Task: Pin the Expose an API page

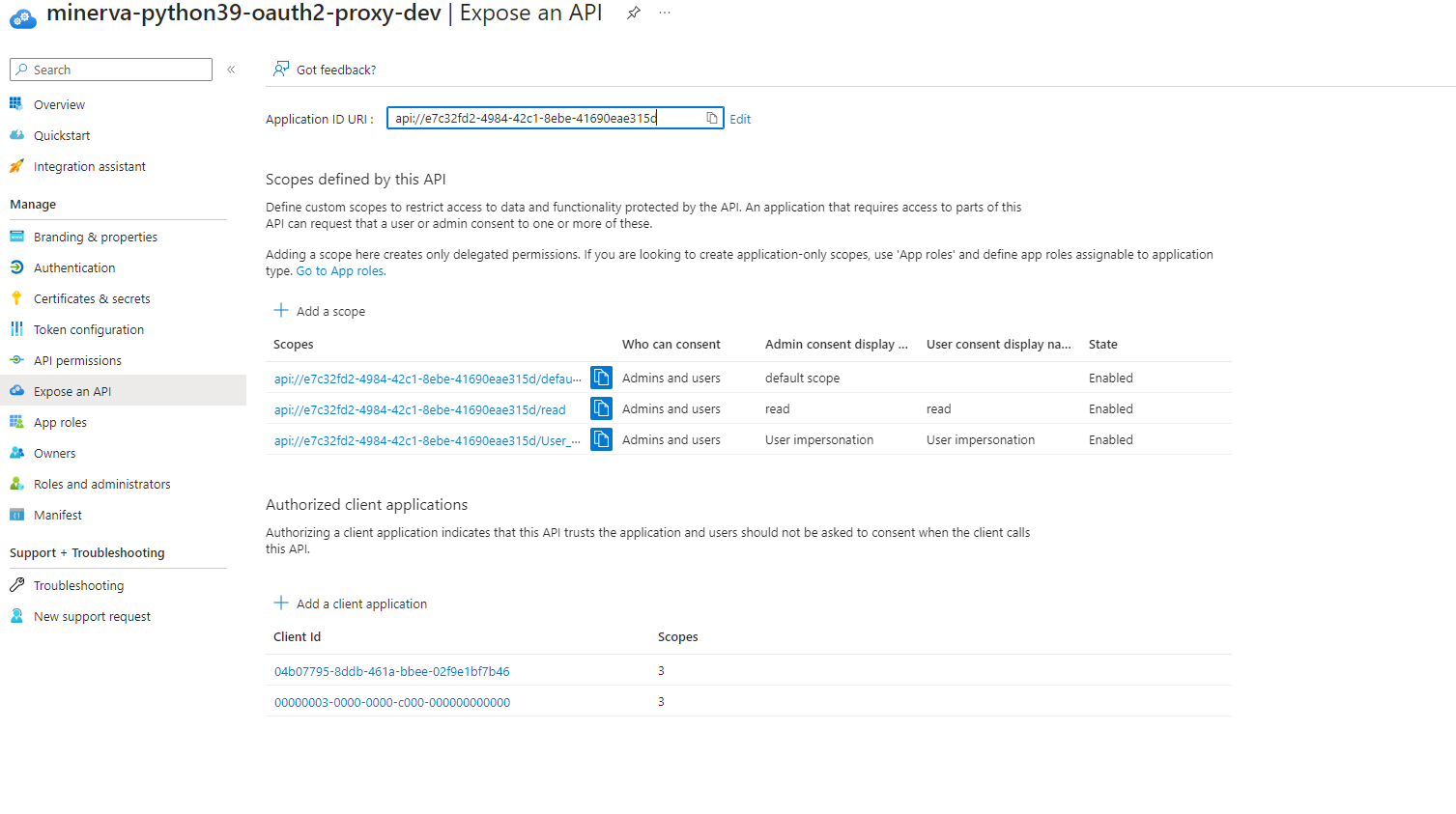Action: click(x=633, y=13)
